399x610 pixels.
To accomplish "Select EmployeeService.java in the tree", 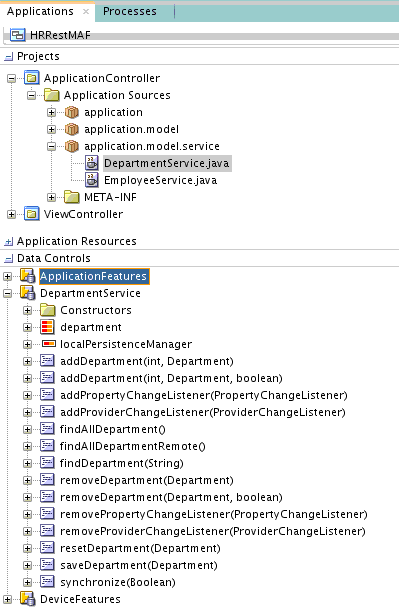I will 161,180.
